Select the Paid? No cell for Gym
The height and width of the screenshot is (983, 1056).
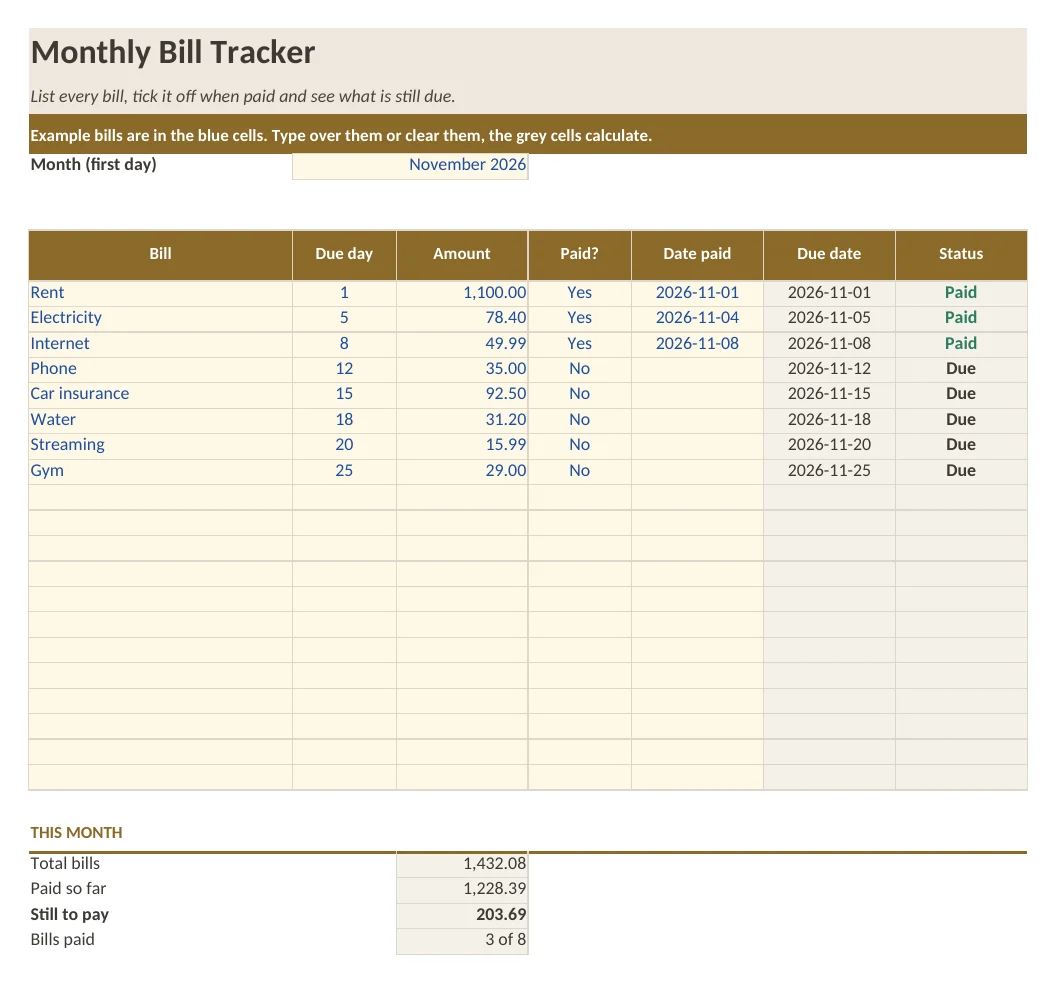(579, 471)
